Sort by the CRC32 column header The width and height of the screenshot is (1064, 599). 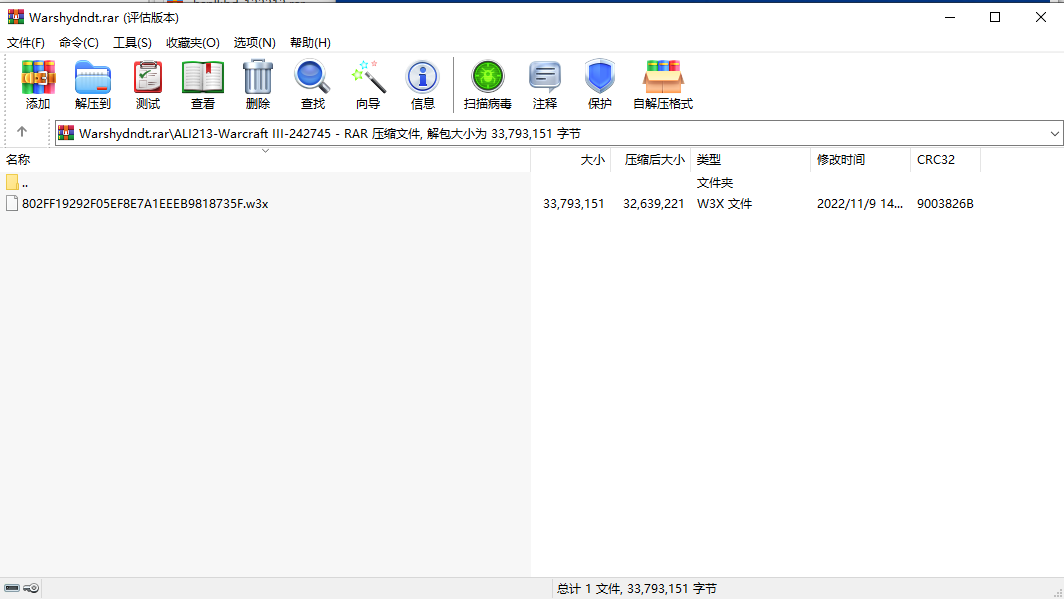coord(945,159)
